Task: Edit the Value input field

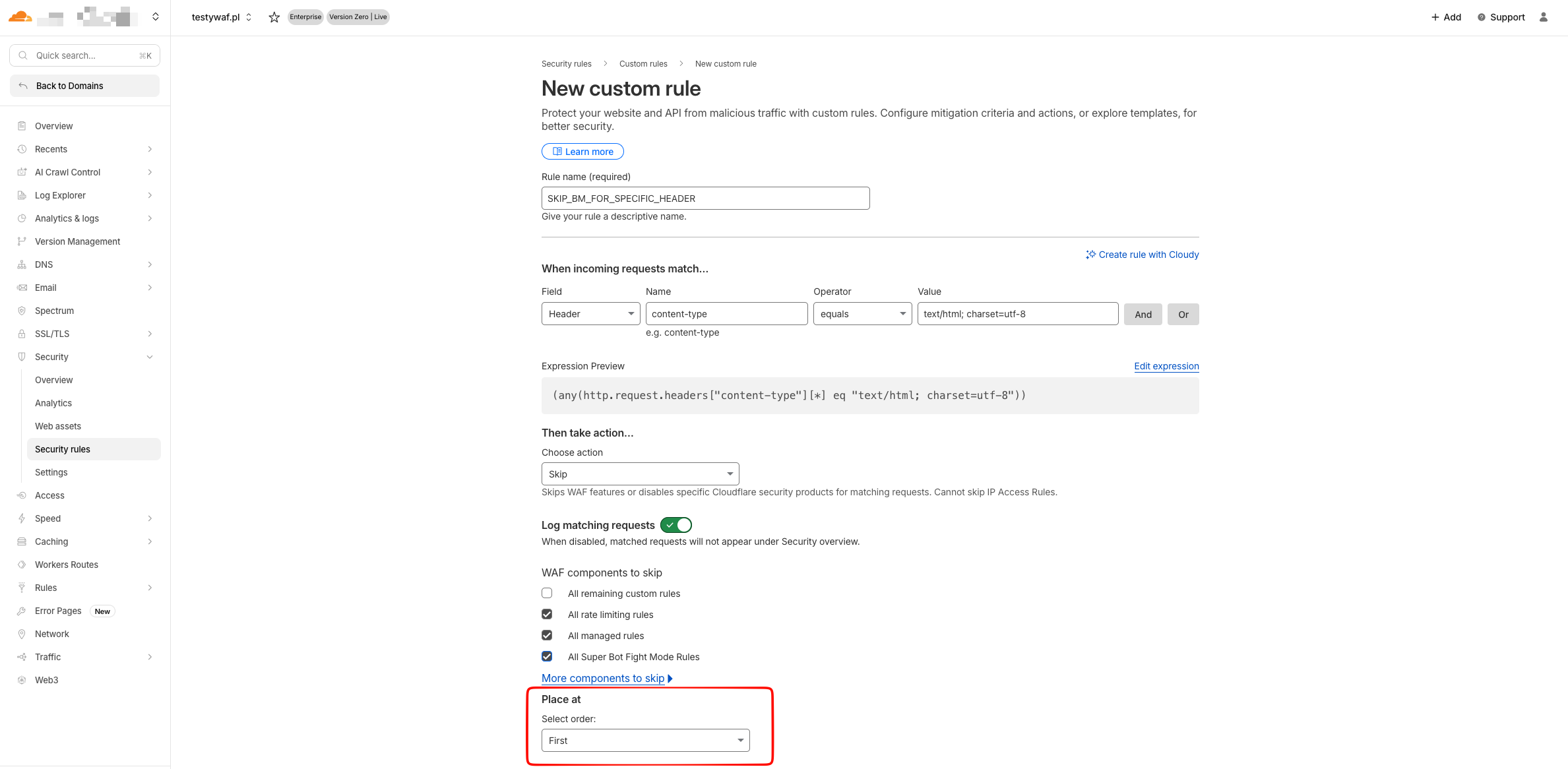Action: coord(1018,314)
